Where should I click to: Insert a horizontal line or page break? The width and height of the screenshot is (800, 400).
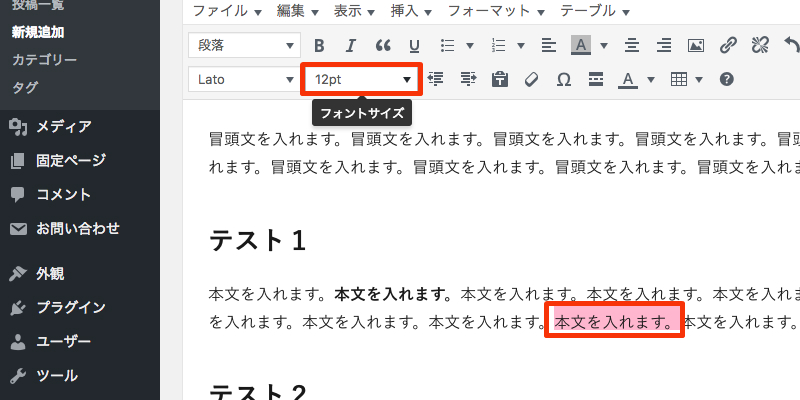(595, 79)
